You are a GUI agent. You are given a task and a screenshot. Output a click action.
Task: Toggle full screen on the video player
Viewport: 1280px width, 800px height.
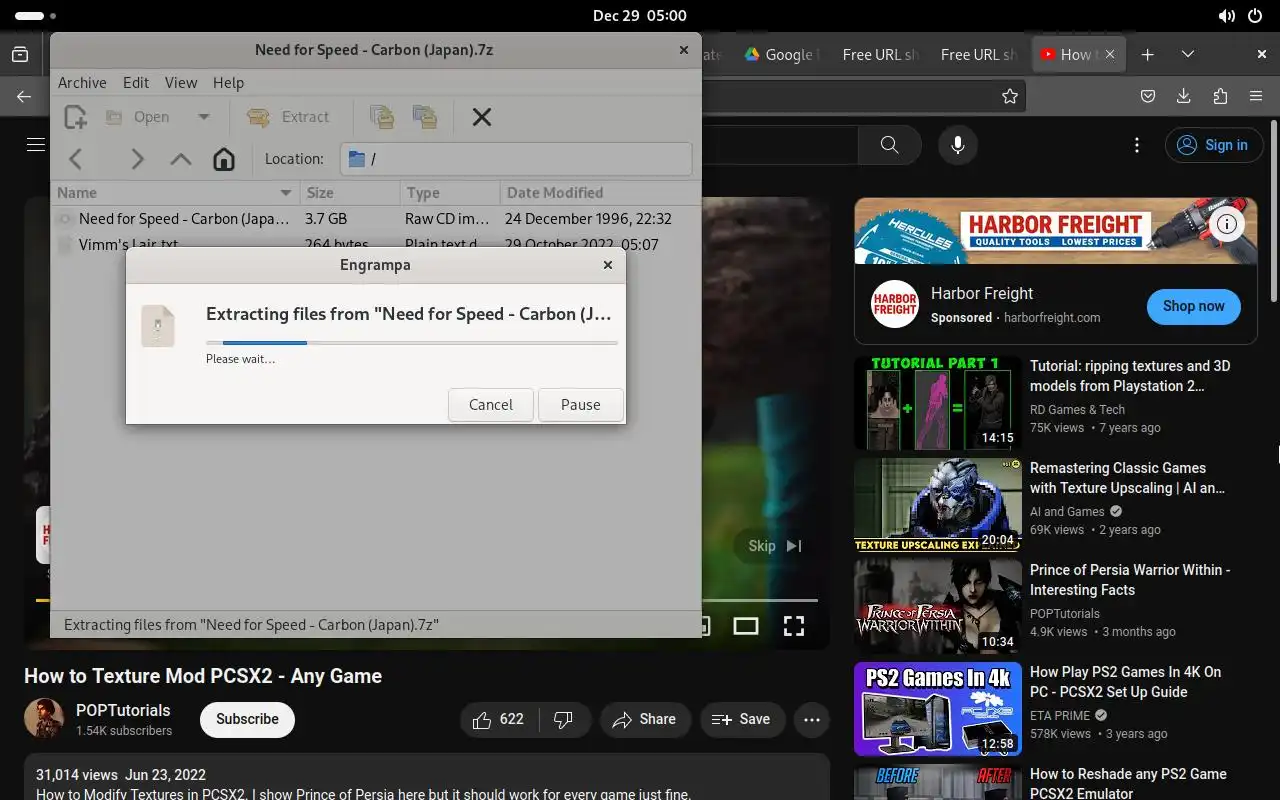click(794, 626)
